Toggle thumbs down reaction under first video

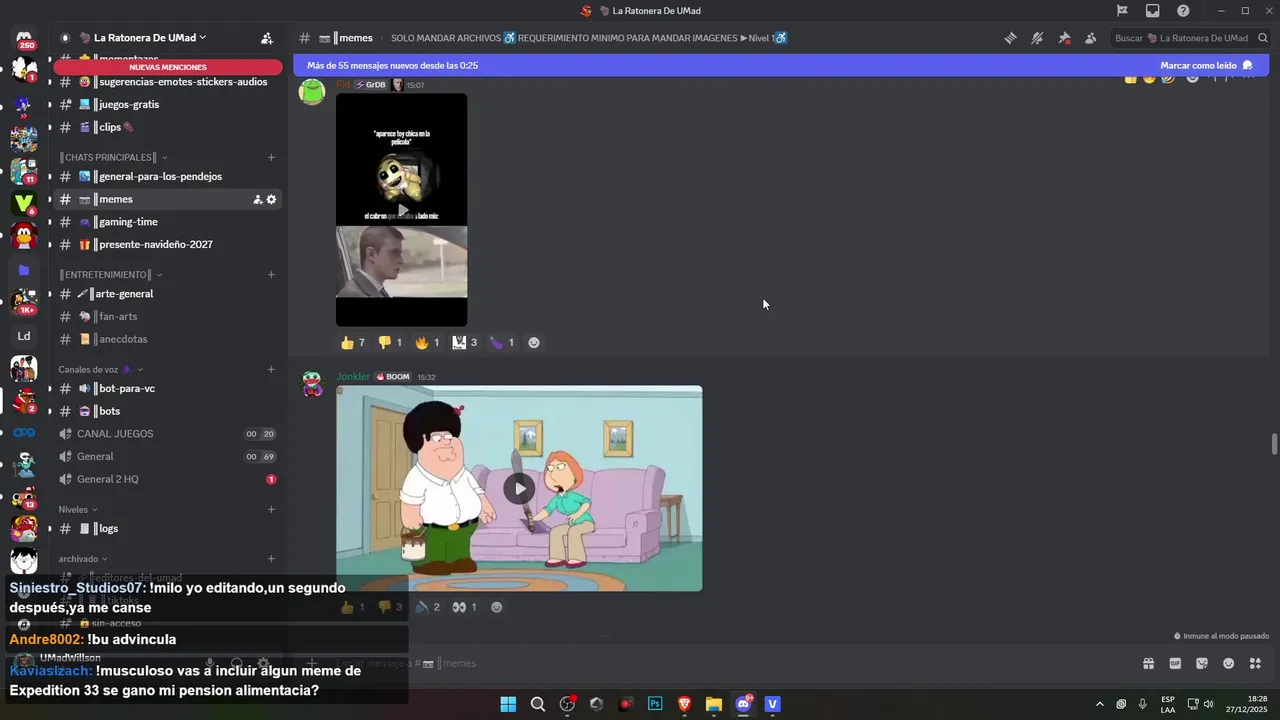pos(390,342)
